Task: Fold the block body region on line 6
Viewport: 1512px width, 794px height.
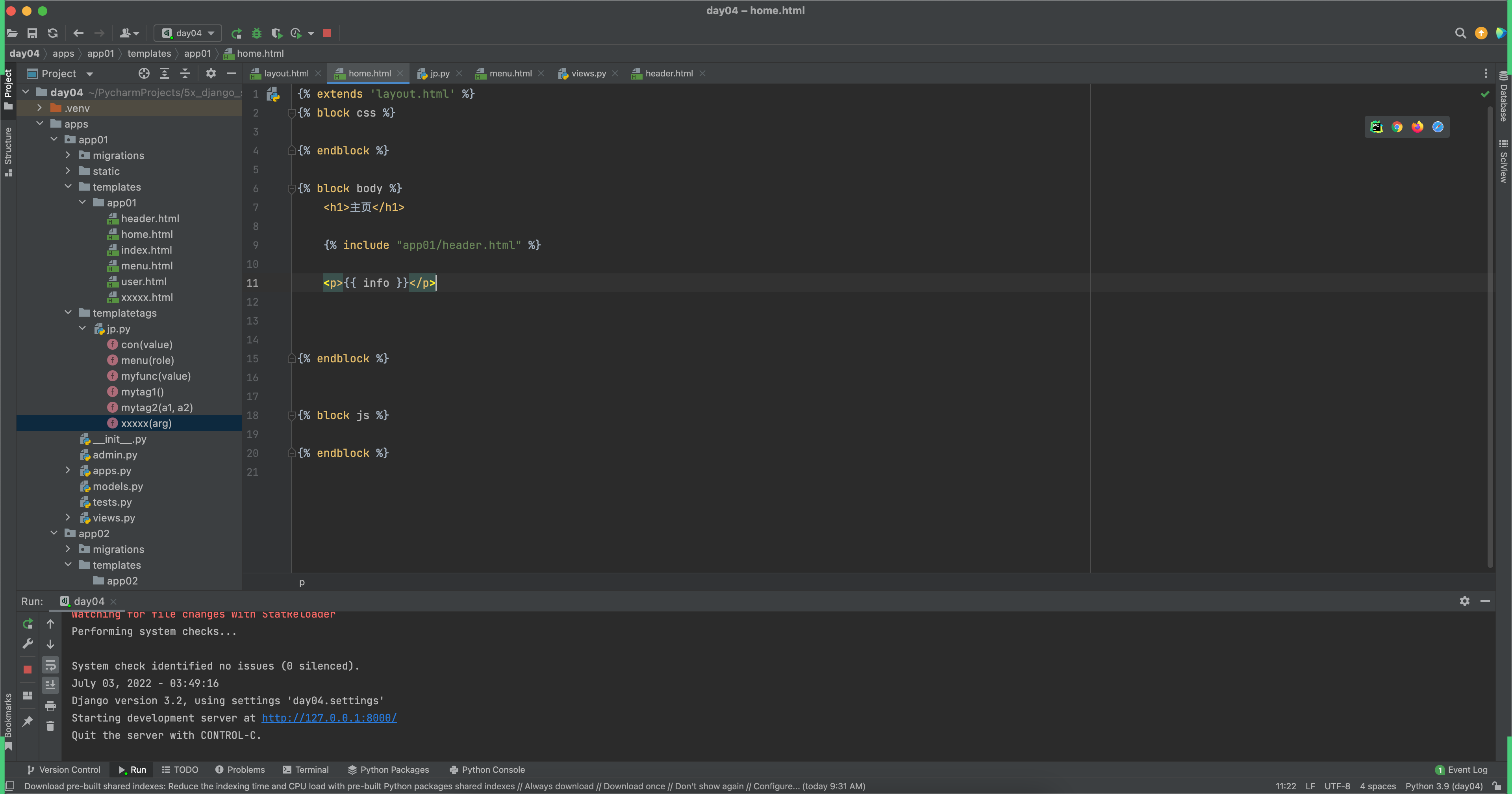Action: coord(291,189)
